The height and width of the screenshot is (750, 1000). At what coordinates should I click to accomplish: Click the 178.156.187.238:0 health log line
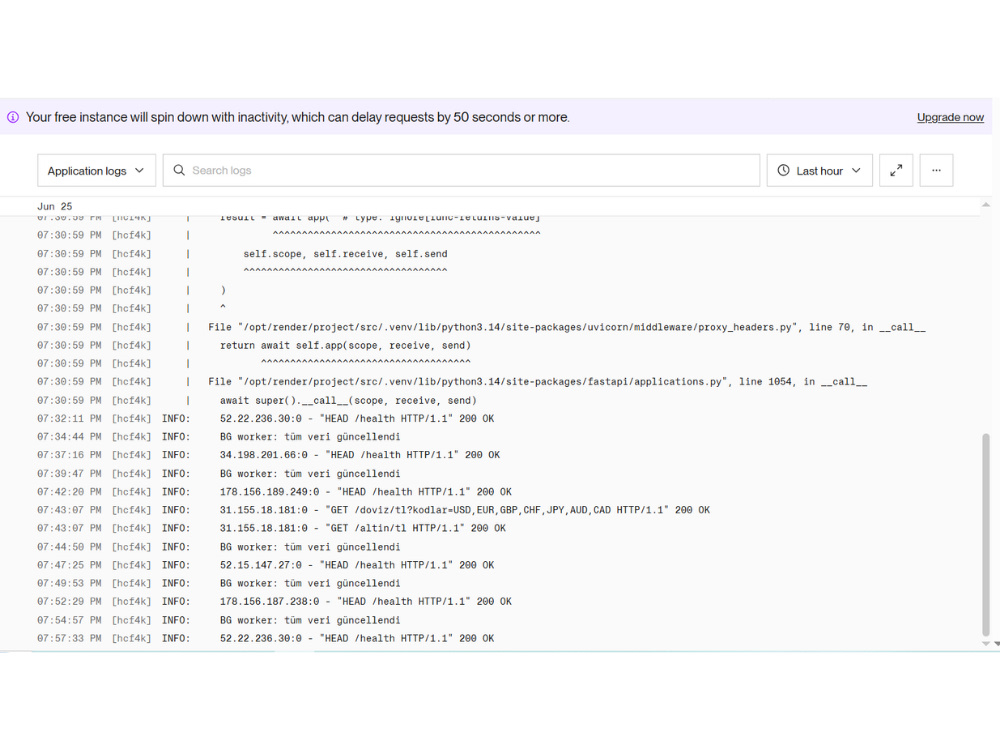274,601
